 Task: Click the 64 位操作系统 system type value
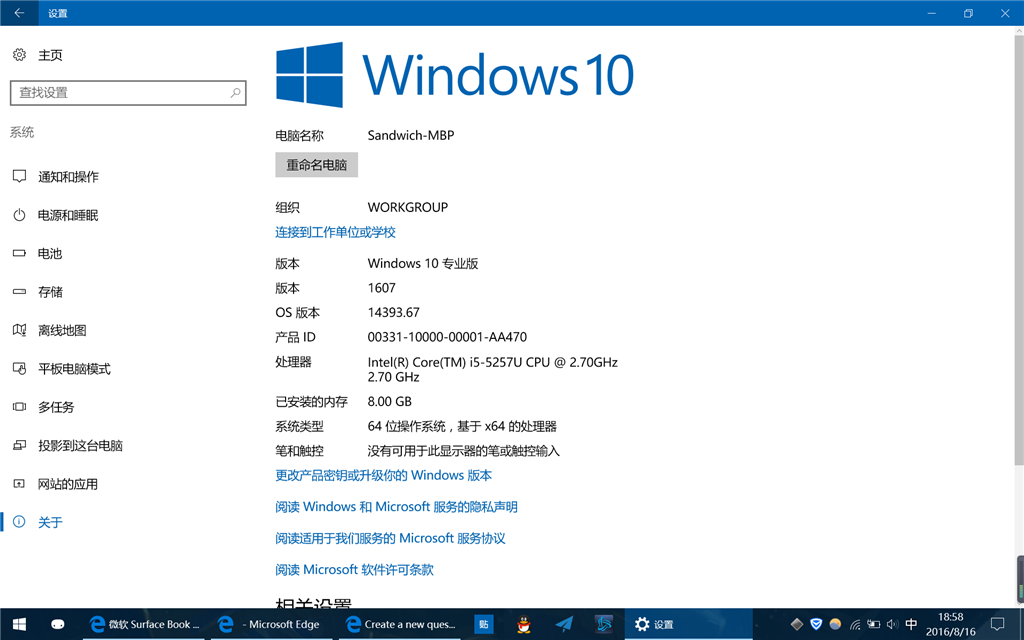[x=462, y=426]
